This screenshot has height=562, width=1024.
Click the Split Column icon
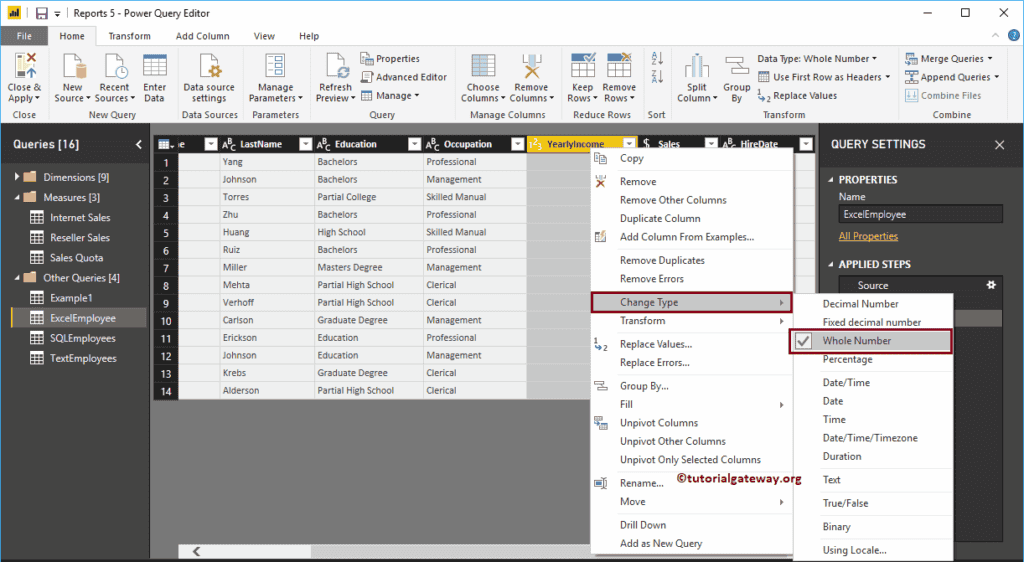[x=697, y=66]
